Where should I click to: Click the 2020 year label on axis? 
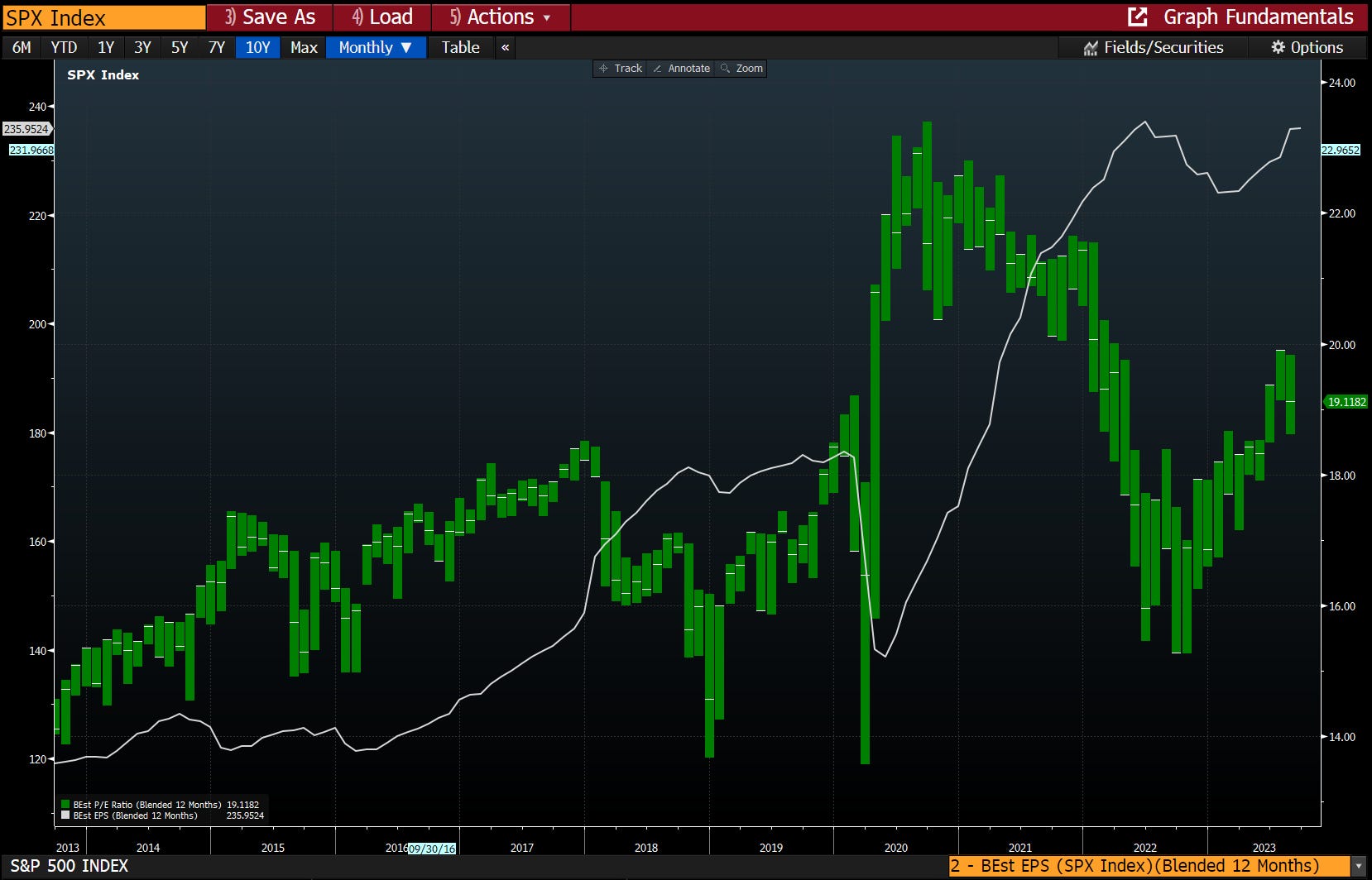895,848
